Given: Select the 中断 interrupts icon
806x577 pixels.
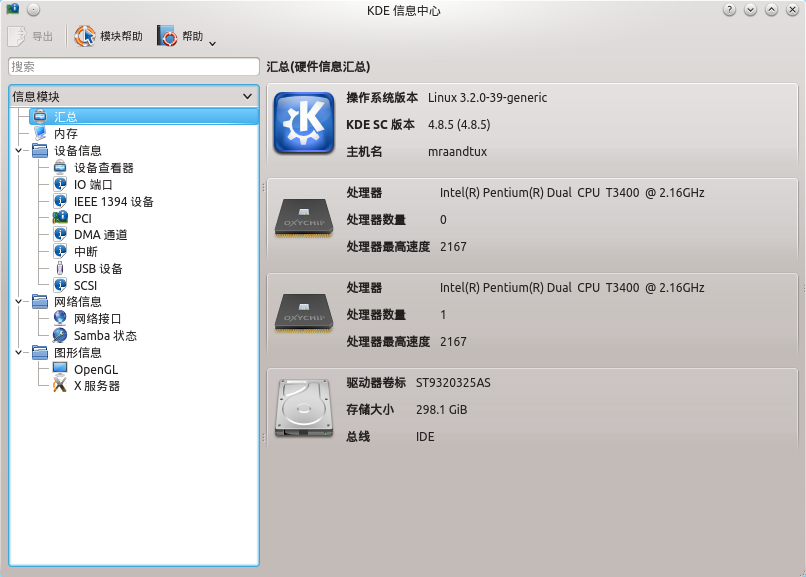Looking at the screenshot, I should pos(60,251).
